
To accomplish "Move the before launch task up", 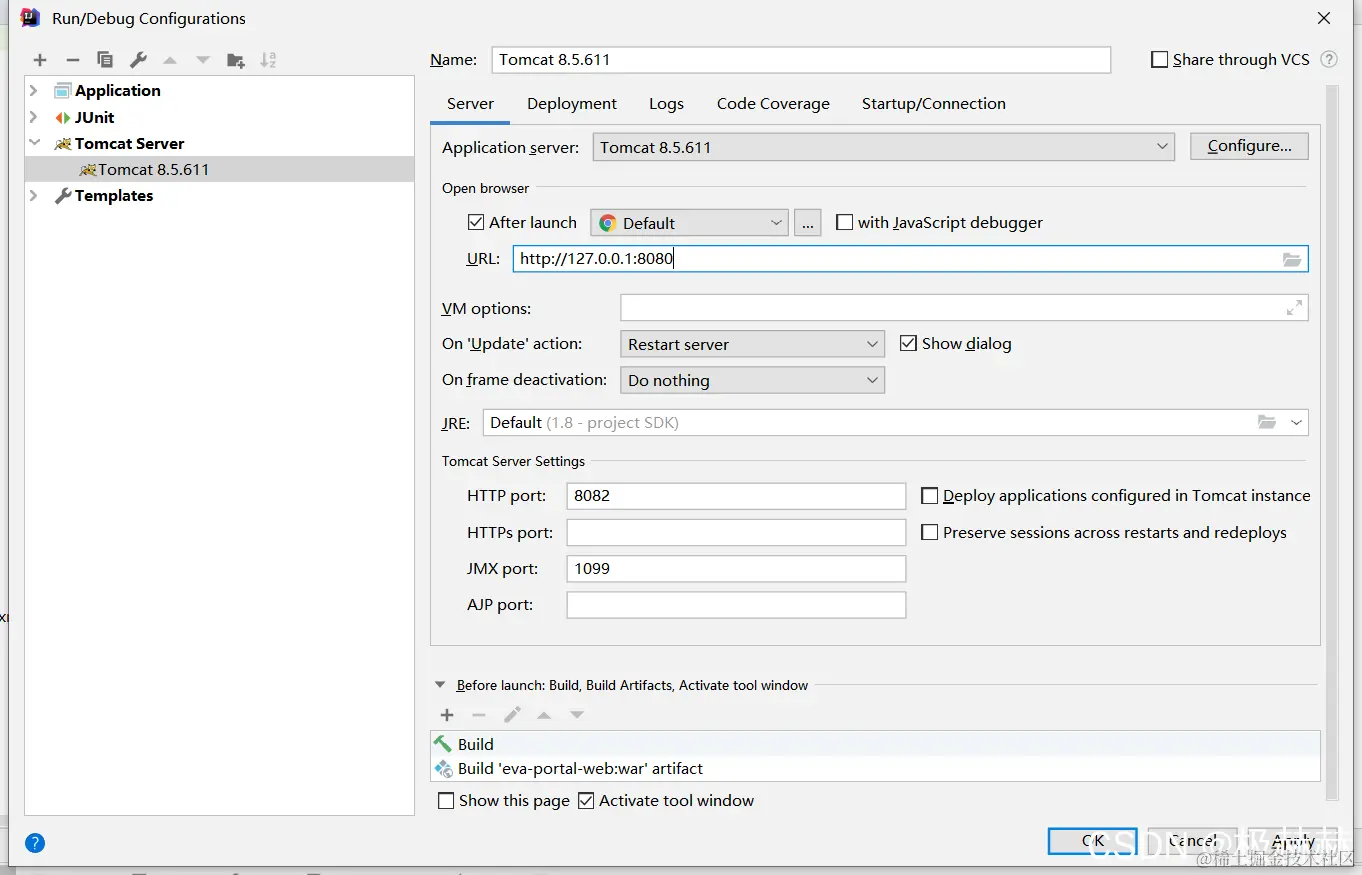I will tap(544, 715).
